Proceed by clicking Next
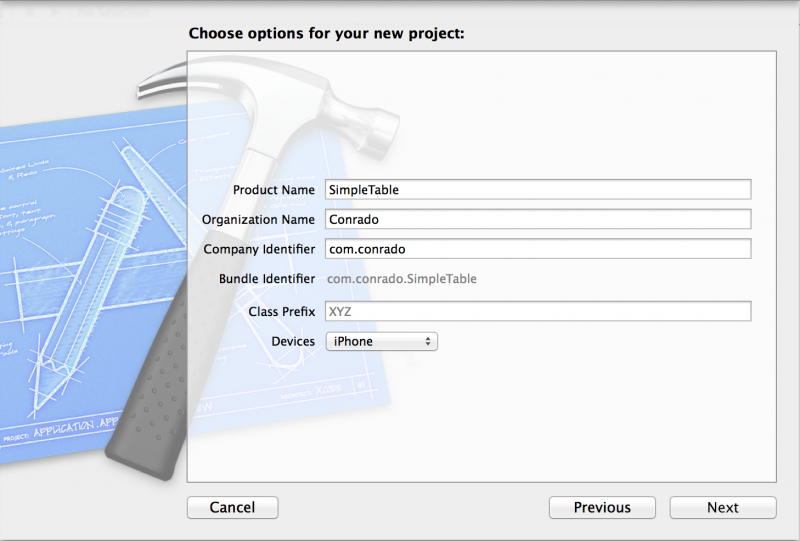Viewport: 800px width, 541px height. [723, 507]
